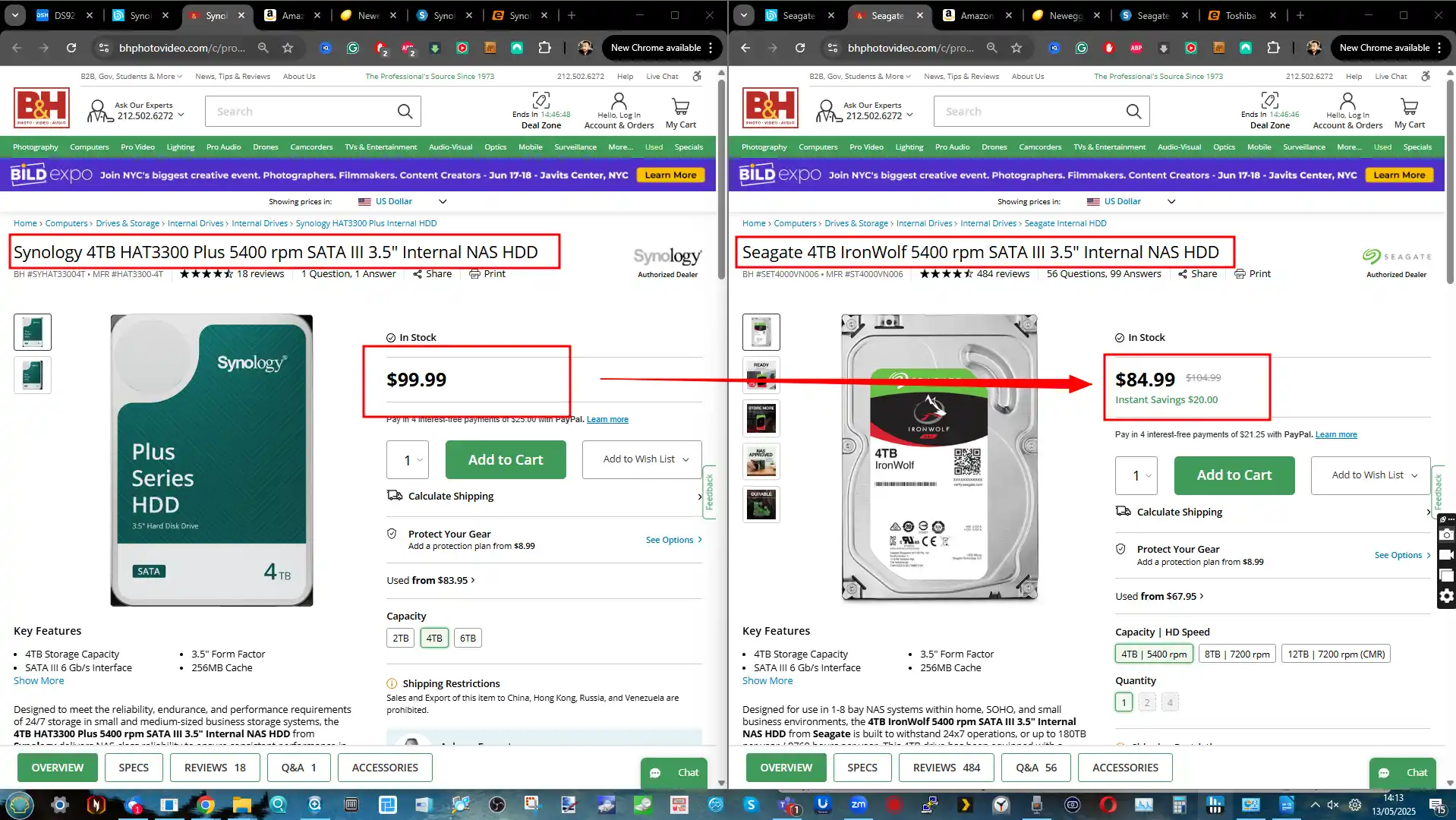The height and width of the screenshot is (820, 1456).
Task: Open the left Chrome window's three-dot menu
Action: [711, 48]
